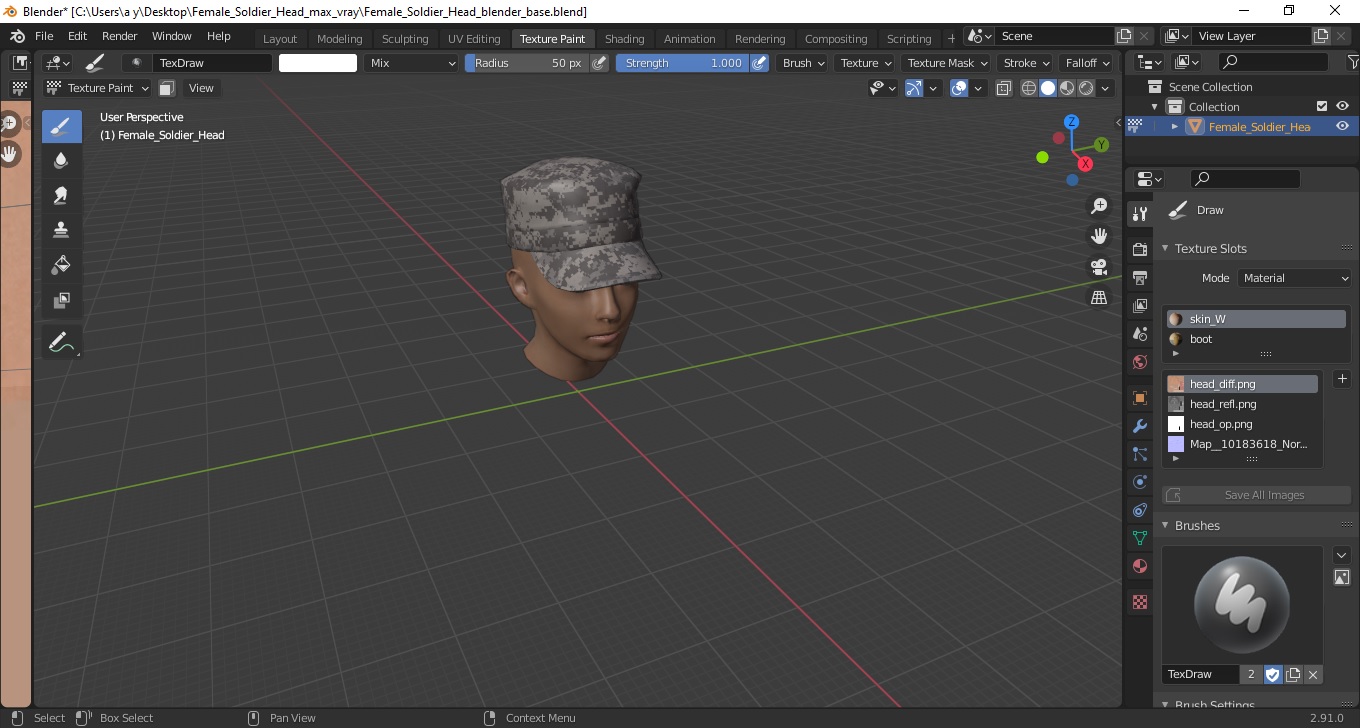Click the Blender logo menu icon
The image size is (1360, 728).
coord(17,36)
